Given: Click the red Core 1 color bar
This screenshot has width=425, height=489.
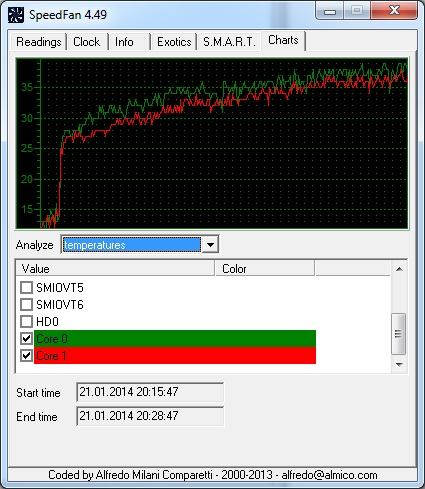Looking at the screenshot, I should (x=175, y=356).
